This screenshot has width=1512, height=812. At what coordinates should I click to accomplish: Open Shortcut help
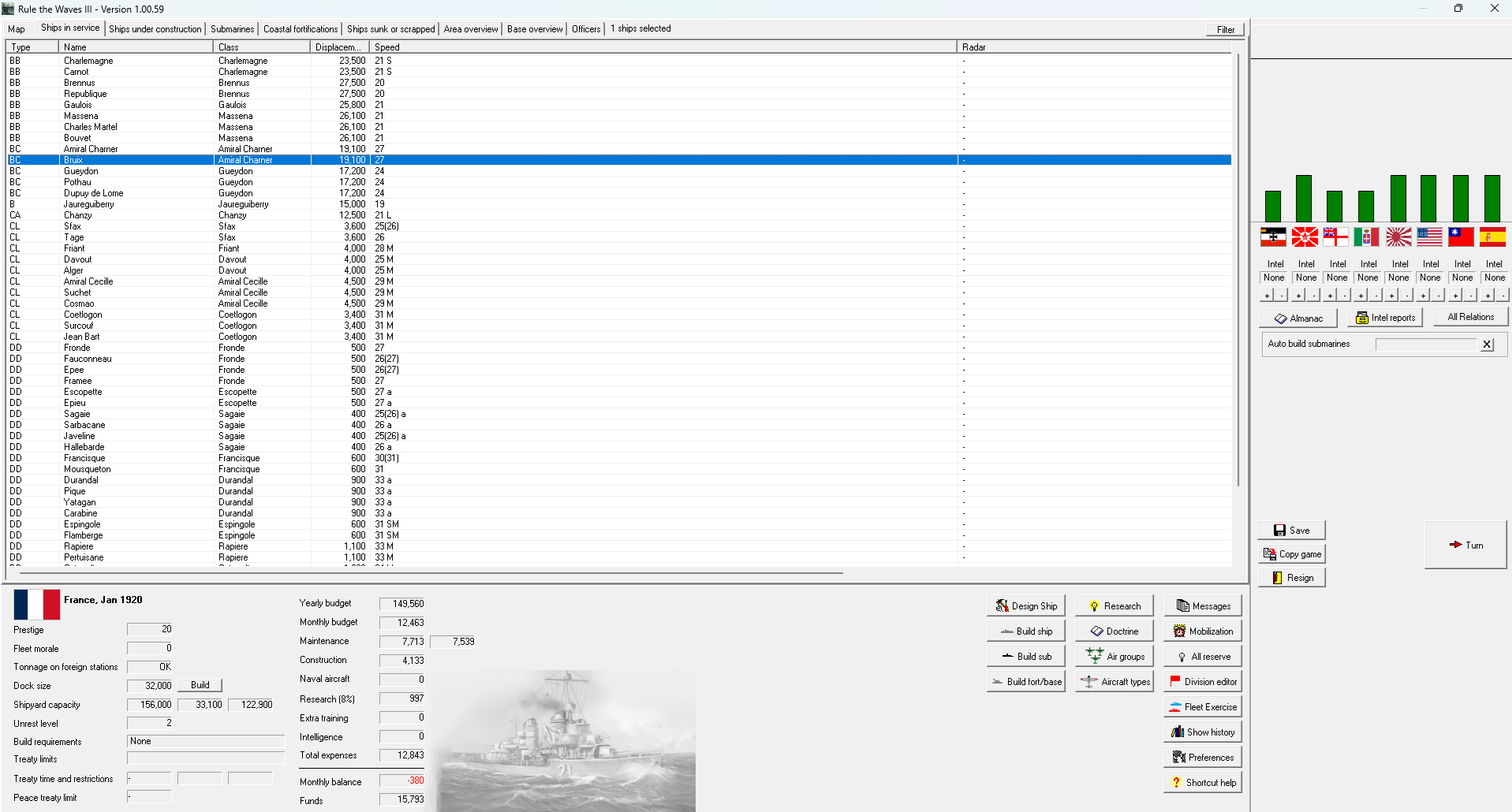pyautogui.click(x=1202, y=782)
